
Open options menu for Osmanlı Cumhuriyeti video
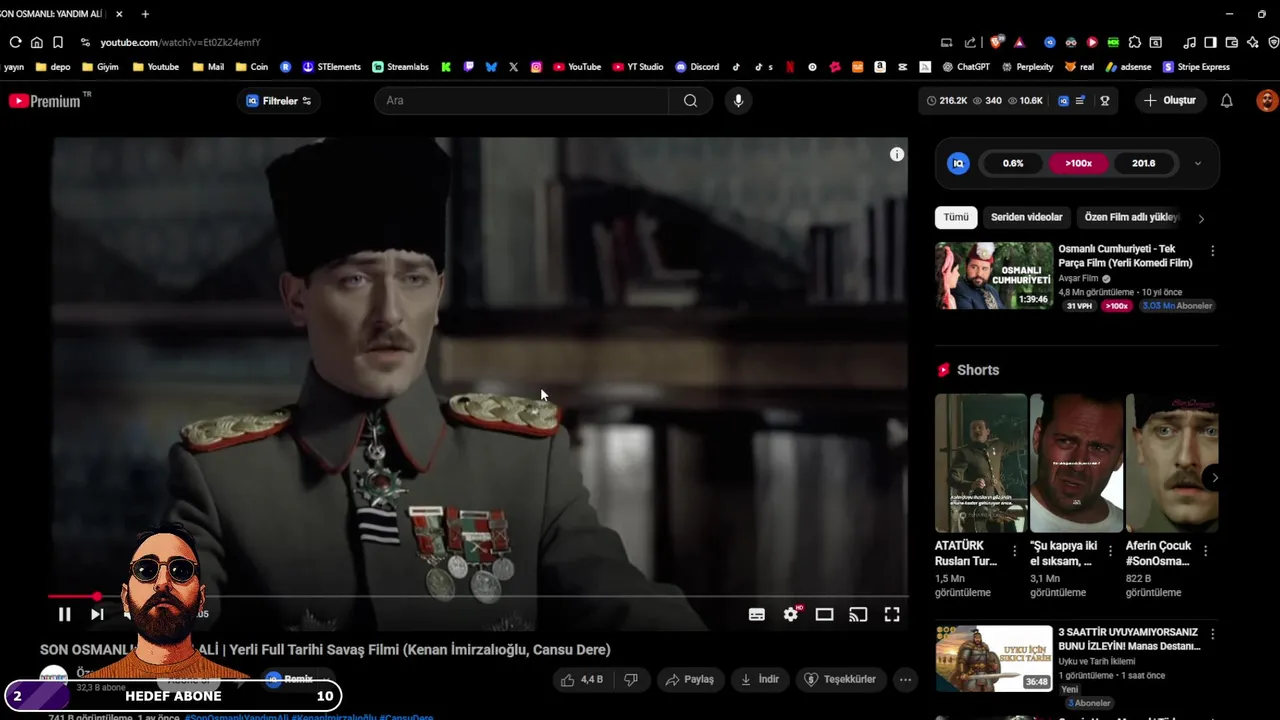point(1212,251)
